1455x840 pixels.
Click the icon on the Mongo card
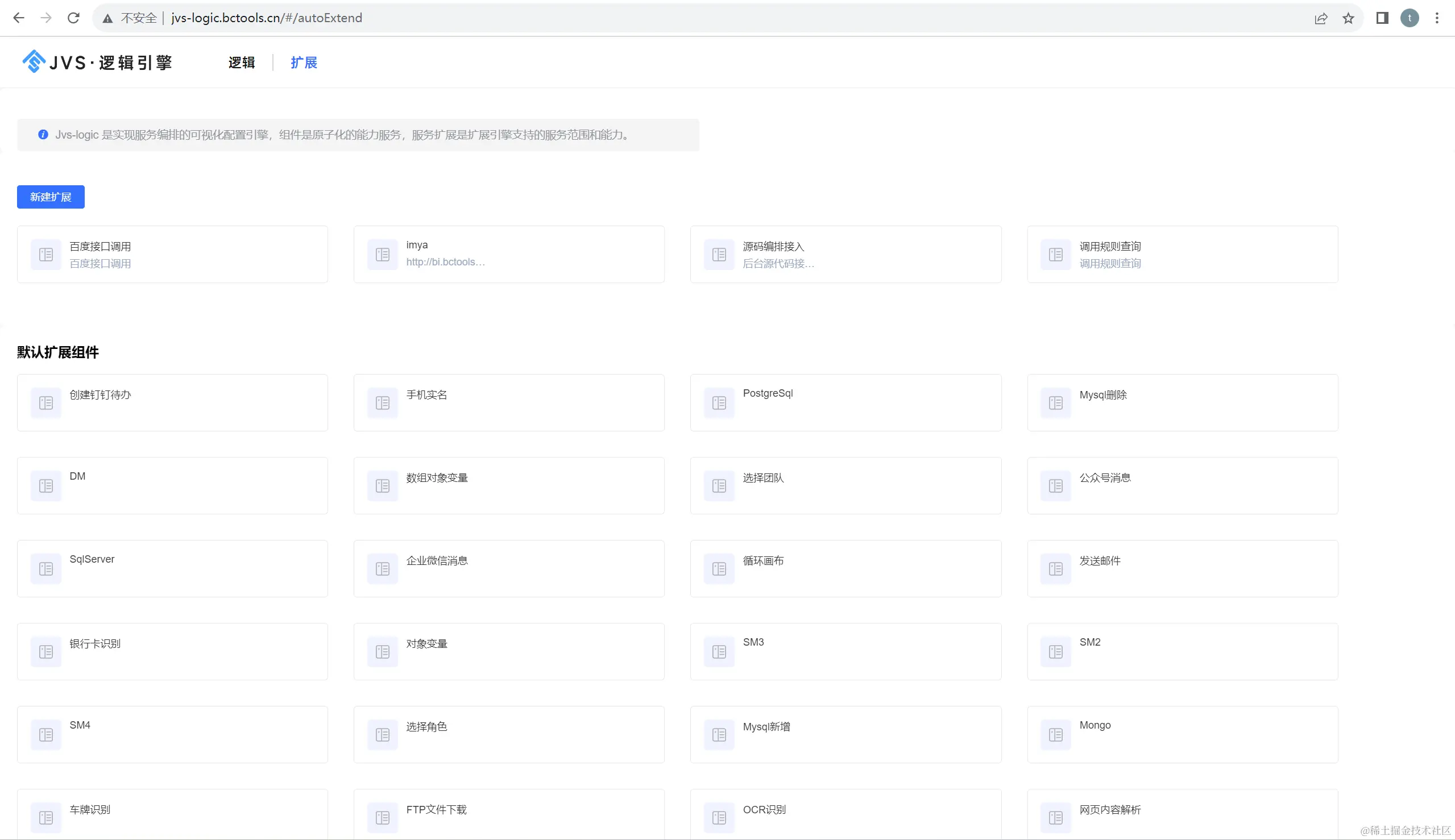point(1055,734)
